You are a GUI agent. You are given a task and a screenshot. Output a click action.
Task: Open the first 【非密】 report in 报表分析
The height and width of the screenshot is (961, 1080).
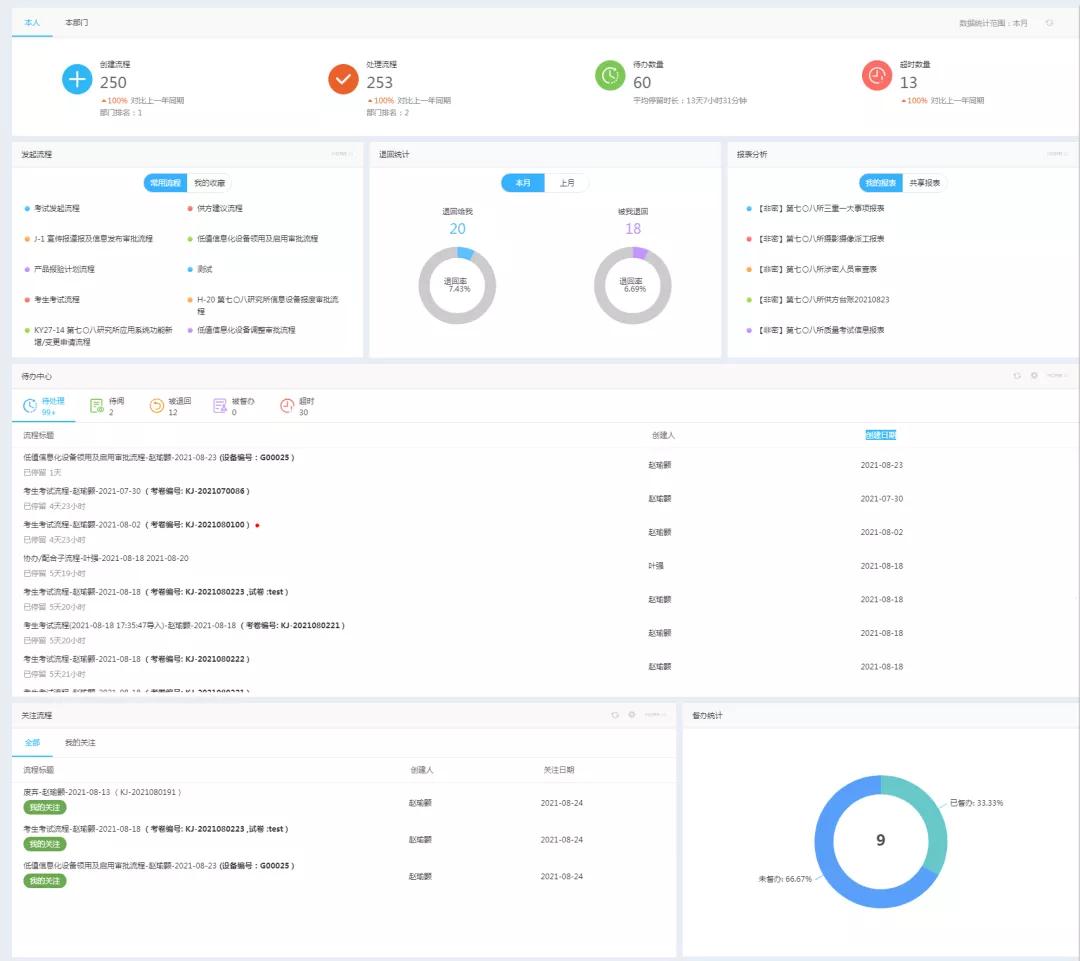click(821, 208)
